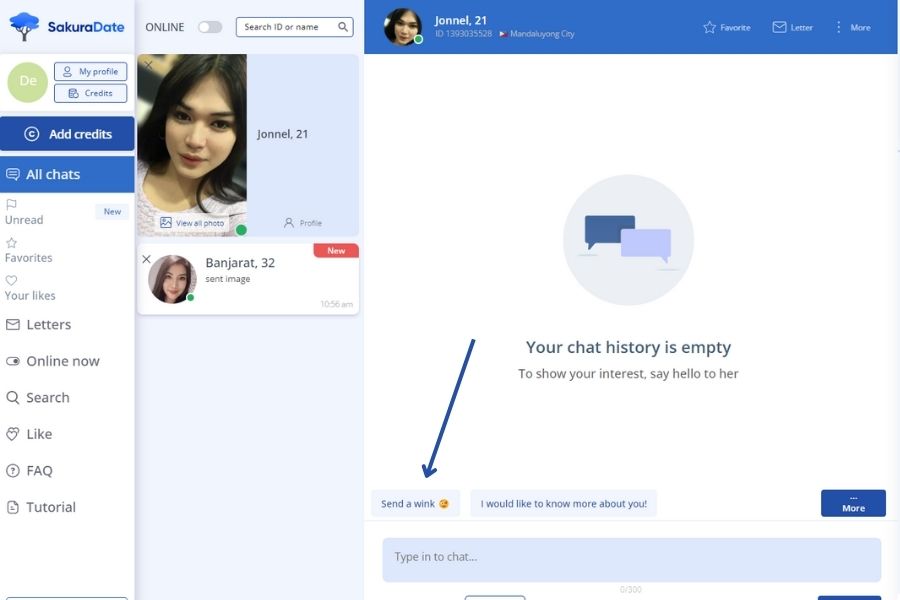Image resolution: width=900 pixels, height=600 pixels.
Task: Expand more quick messages with More button
Action: pyautogui.click(x=852, y=503)
